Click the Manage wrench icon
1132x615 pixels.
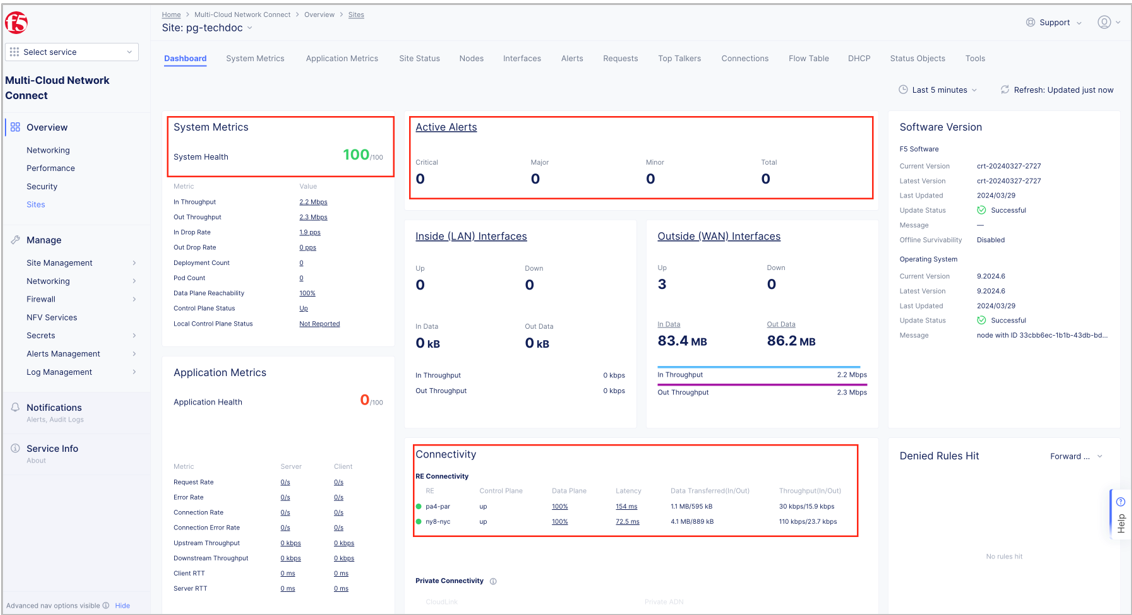click(x=15, y=240)
